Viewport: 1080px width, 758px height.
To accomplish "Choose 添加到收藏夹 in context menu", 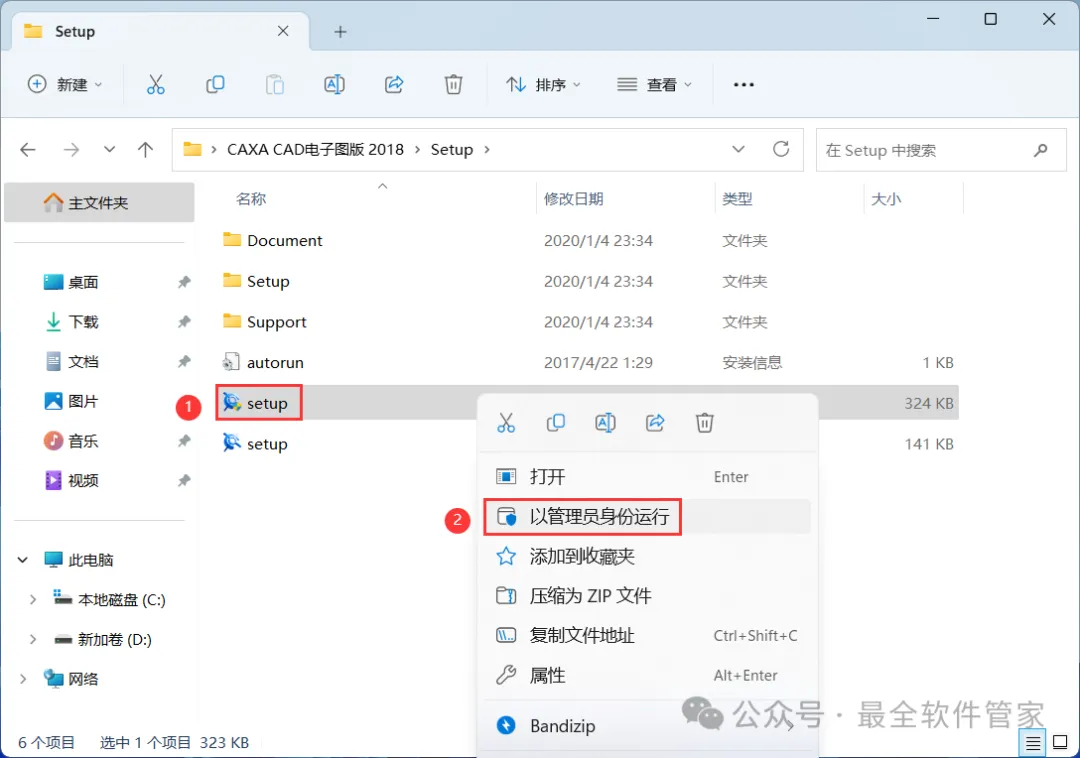I will point(647,556).
